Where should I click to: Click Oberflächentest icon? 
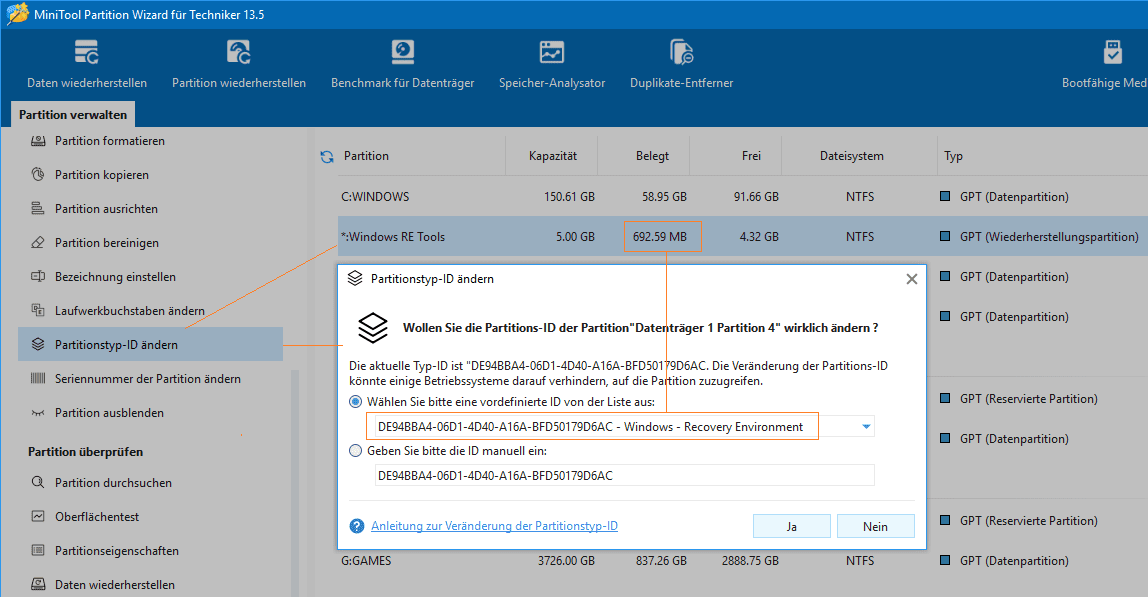pos(38,516)
